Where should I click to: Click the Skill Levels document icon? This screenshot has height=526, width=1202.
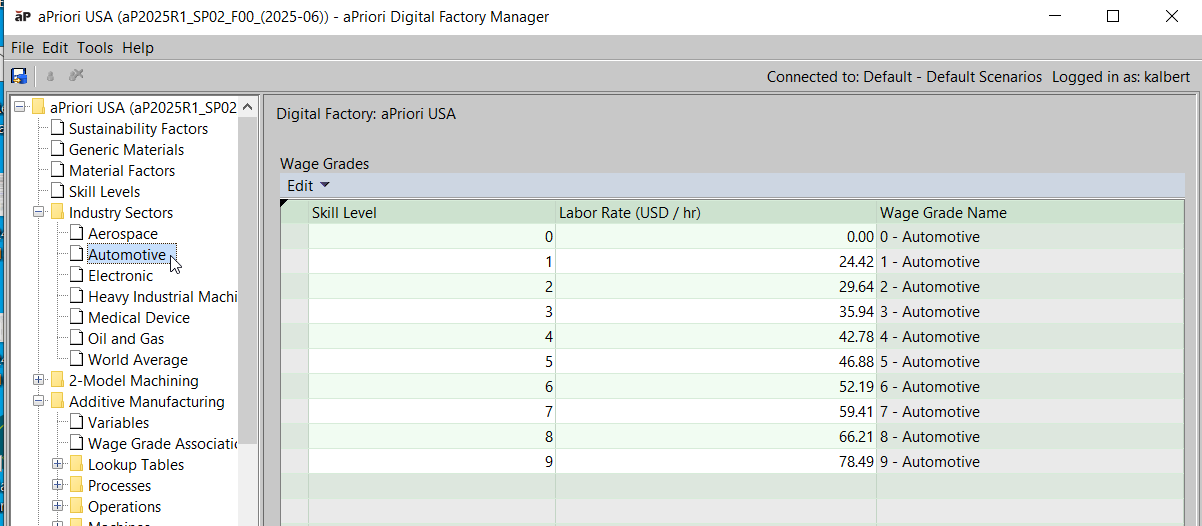pyautogui.click(x=57, y=191)
